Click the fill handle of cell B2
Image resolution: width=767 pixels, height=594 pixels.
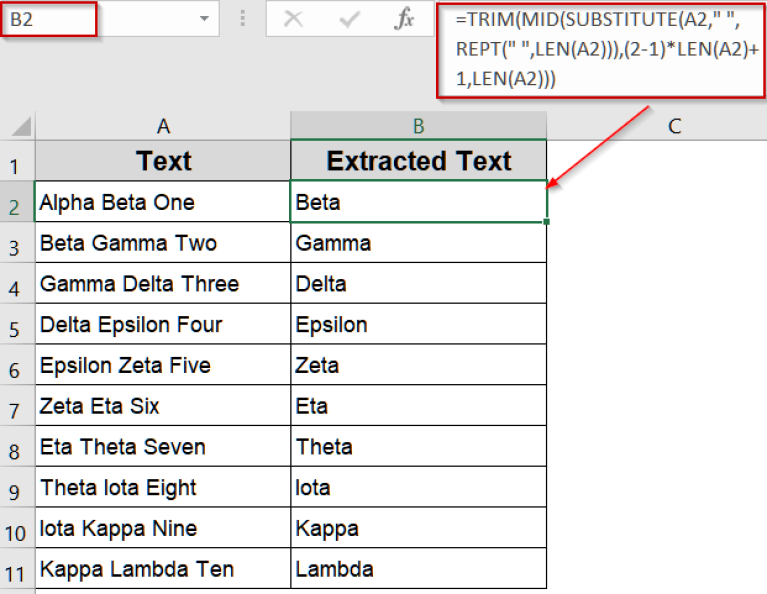(x=547, y=222)
